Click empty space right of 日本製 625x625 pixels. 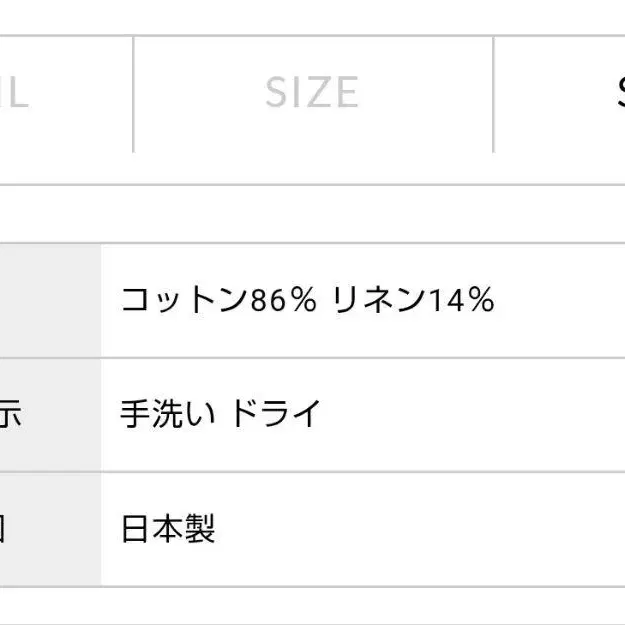[420, 530]
